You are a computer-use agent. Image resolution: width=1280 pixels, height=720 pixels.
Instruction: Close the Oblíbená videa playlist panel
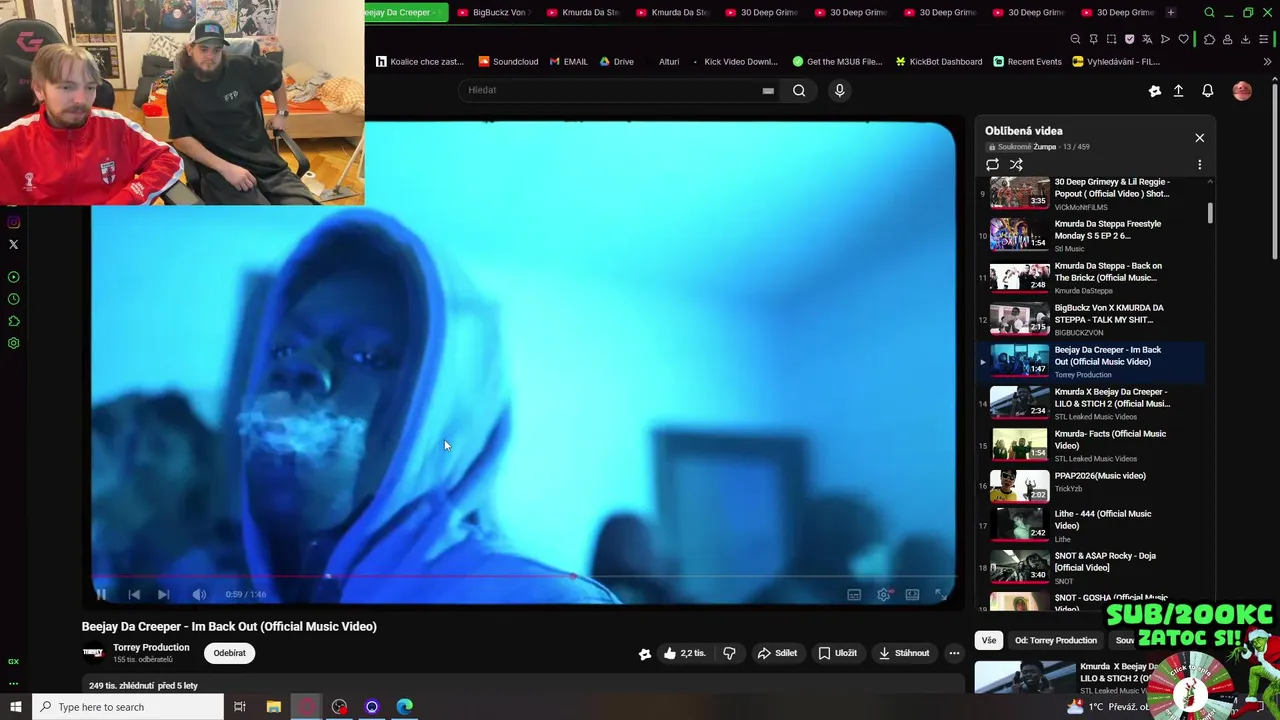(1199, 138)
